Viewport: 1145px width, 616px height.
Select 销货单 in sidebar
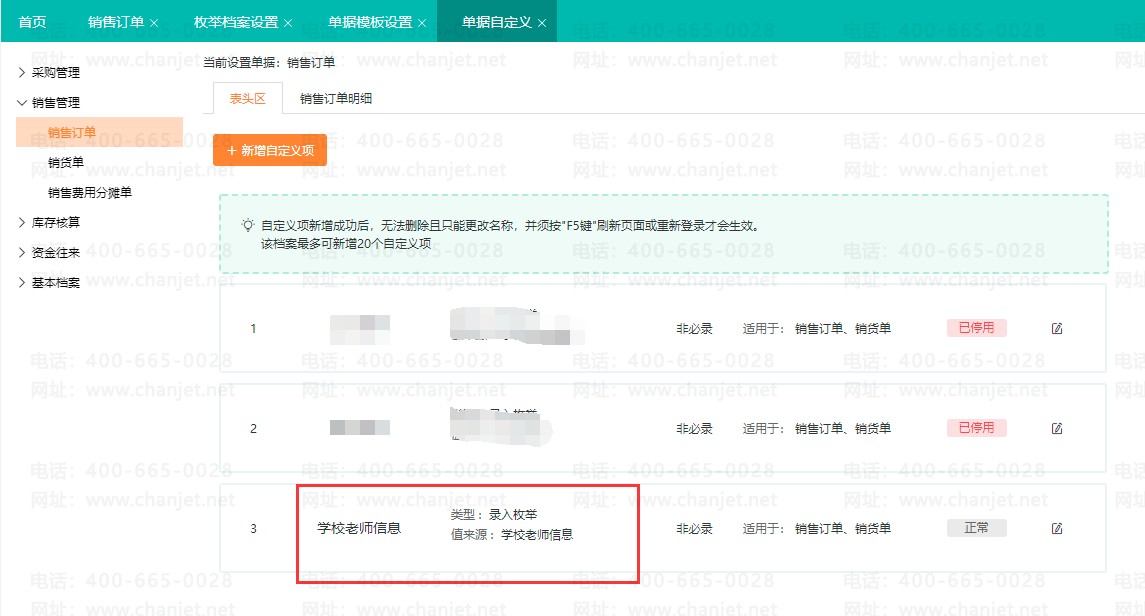(x=66, y=162)
